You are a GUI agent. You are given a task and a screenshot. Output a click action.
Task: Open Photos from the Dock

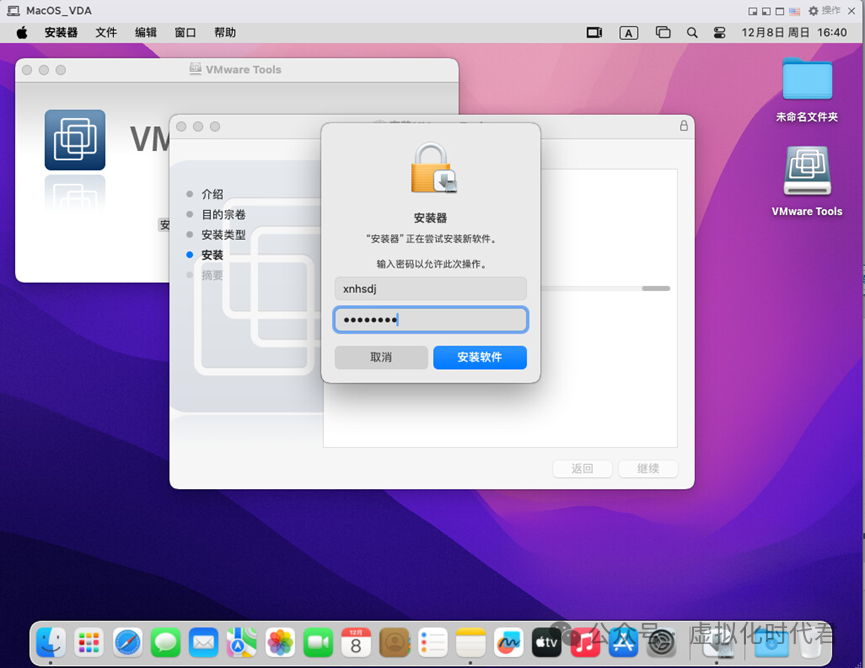pyautogui.click(x=280, y=642)
